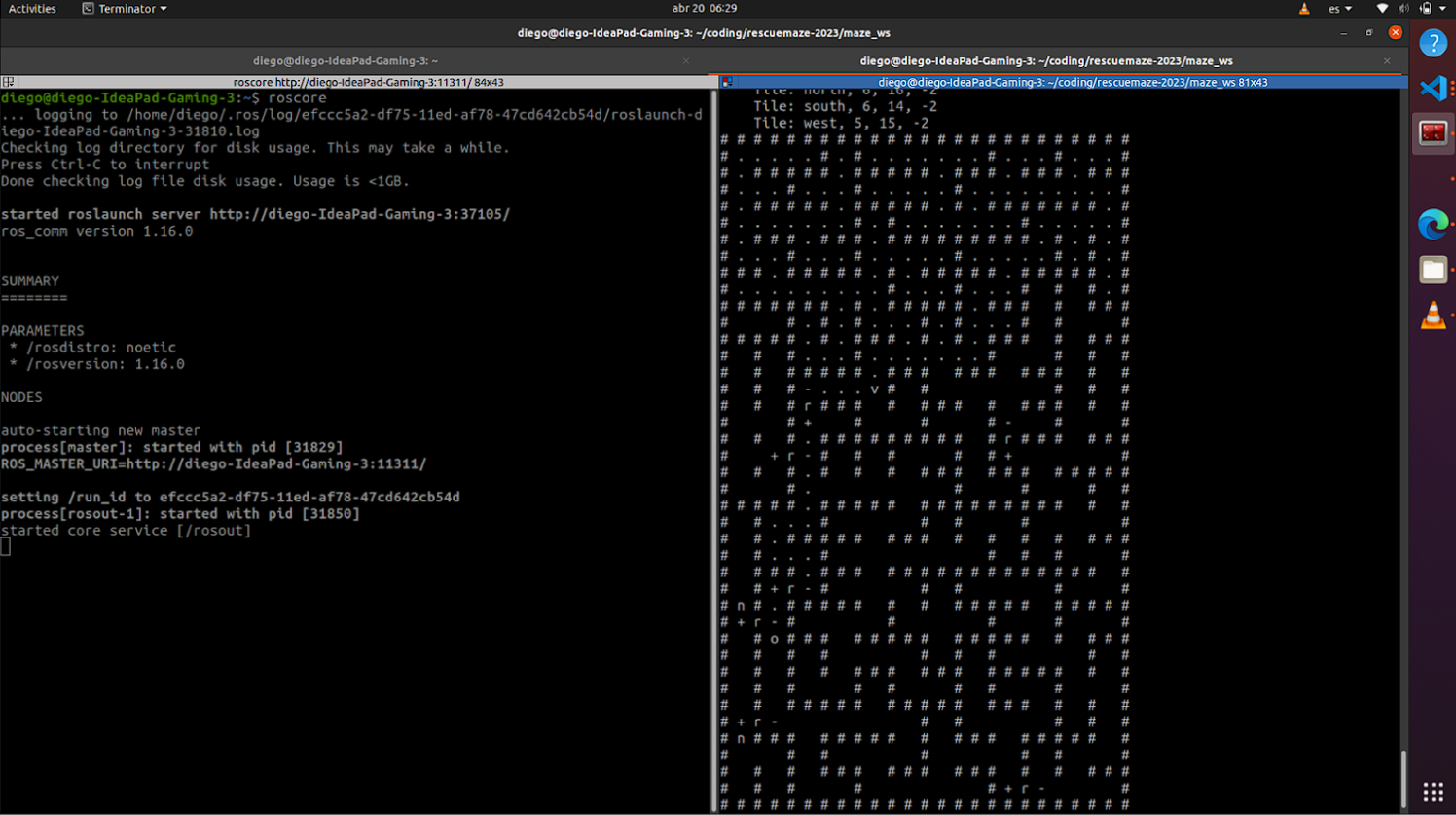Click the terminal cursor box in roscore pane

[5, 547]
